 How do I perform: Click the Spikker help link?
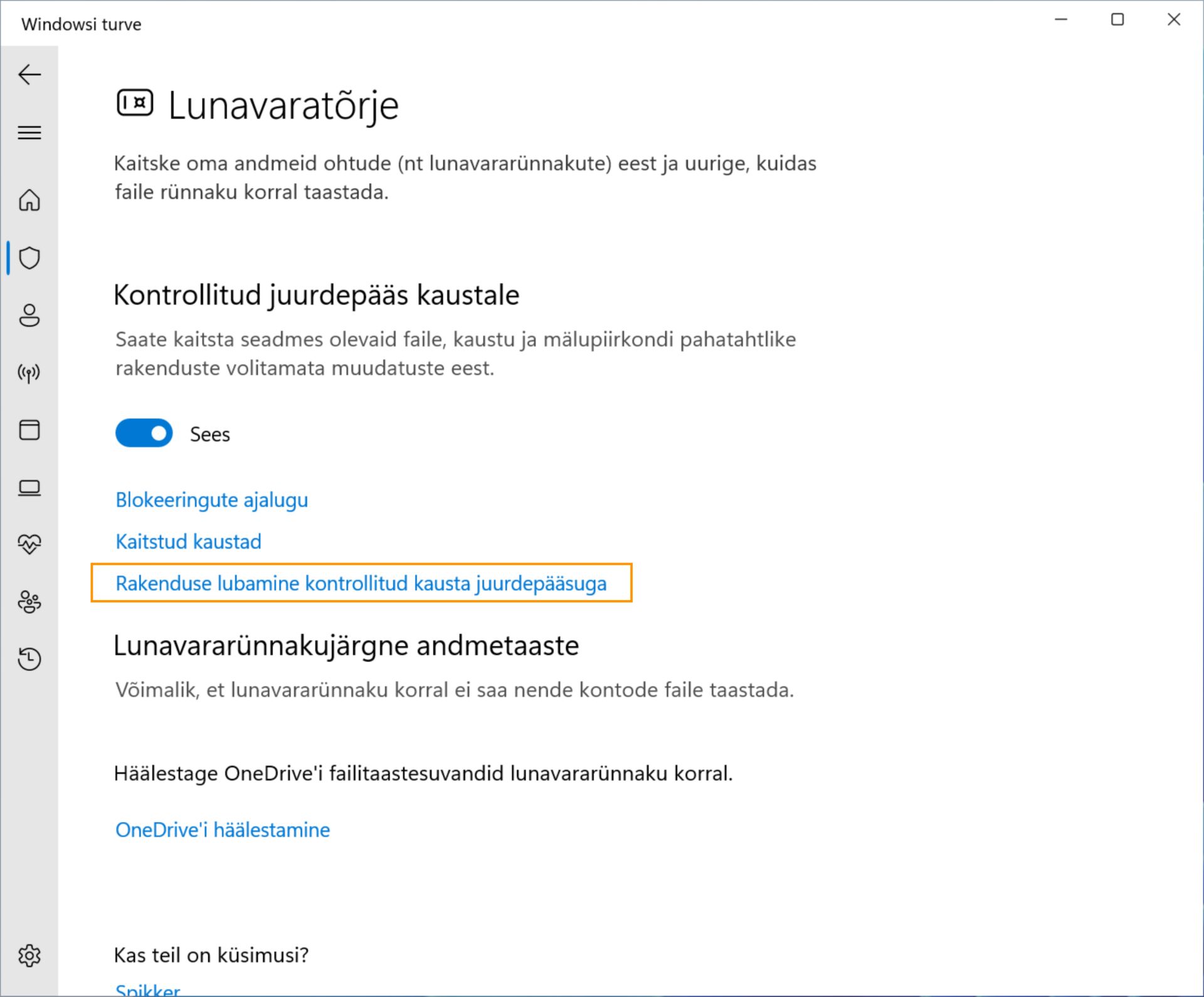[x=148, y=990]
